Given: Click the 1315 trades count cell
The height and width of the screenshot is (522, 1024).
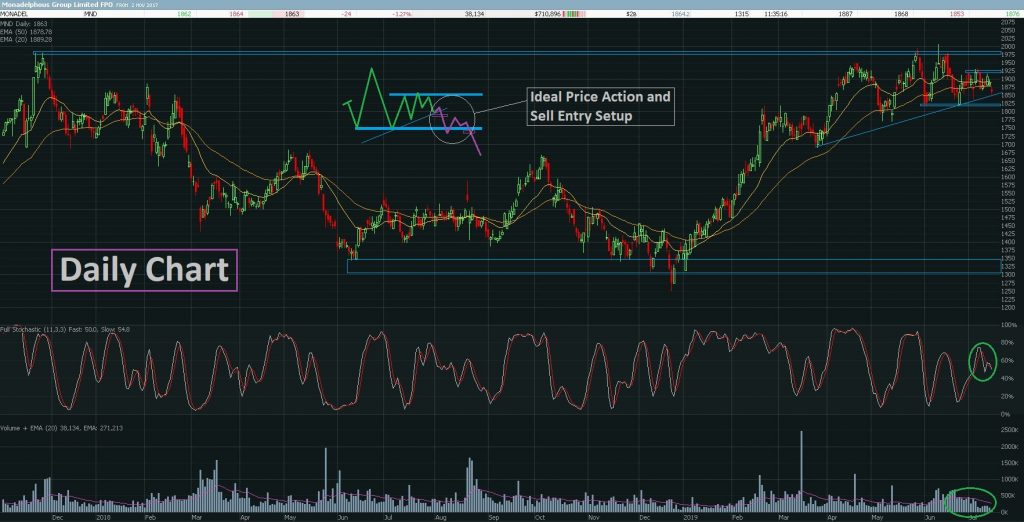Looking at the screenshot, I should [x=741, y=14].
